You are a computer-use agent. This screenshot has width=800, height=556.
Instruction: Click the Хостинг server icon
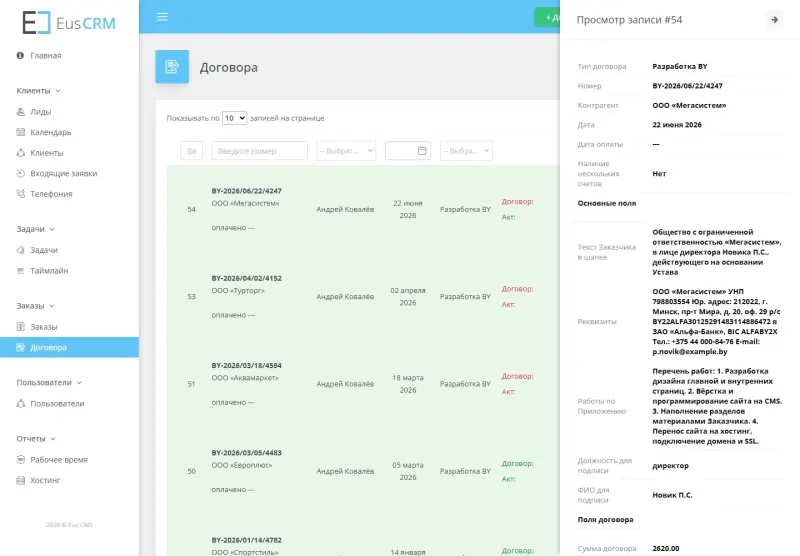pyautogui.click(x=20, y=481)
